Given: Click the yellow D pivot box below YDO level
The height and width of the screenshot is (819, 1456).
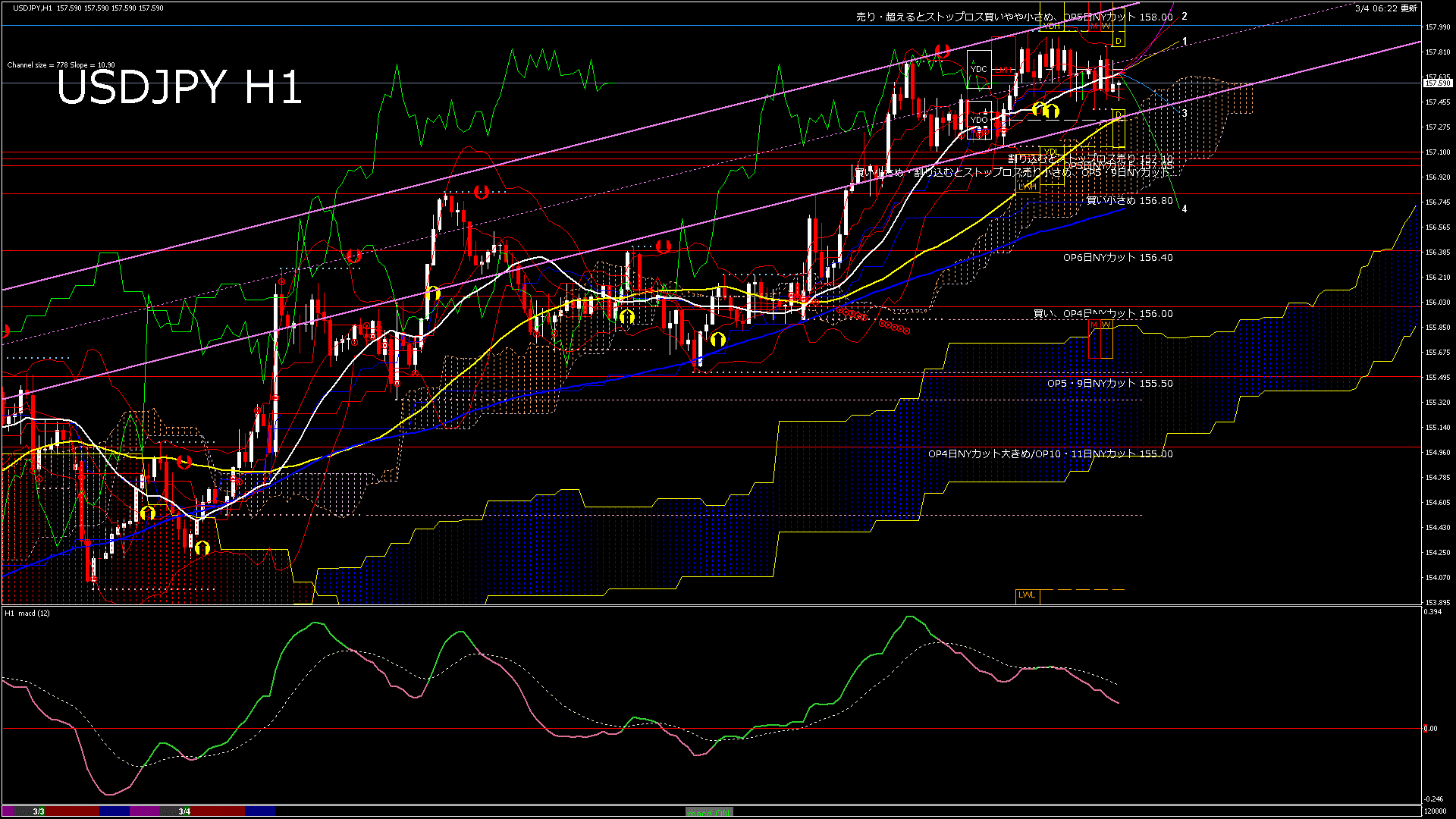Looking at the screenshot, I should click(1118, 115).
